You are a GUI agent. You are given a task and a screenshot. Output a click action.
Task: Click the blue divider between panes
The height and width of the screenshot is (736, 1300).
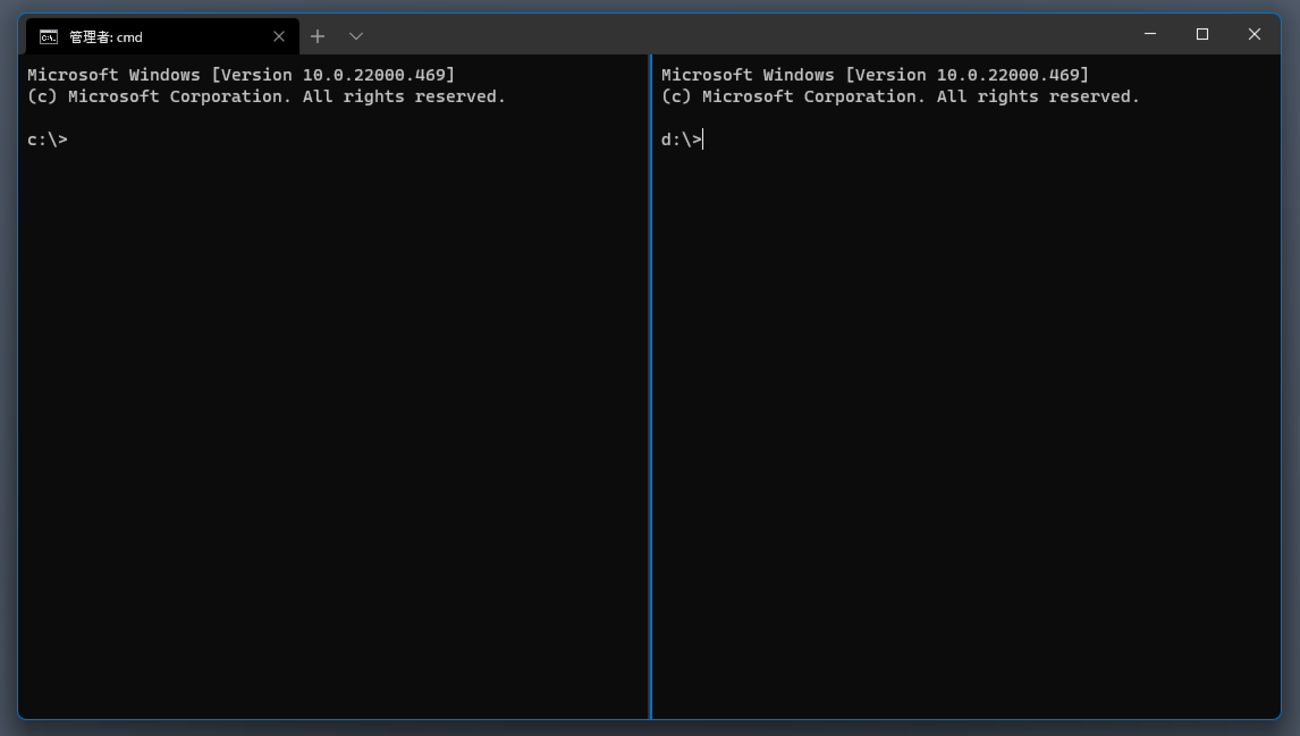tap(651, 400)
